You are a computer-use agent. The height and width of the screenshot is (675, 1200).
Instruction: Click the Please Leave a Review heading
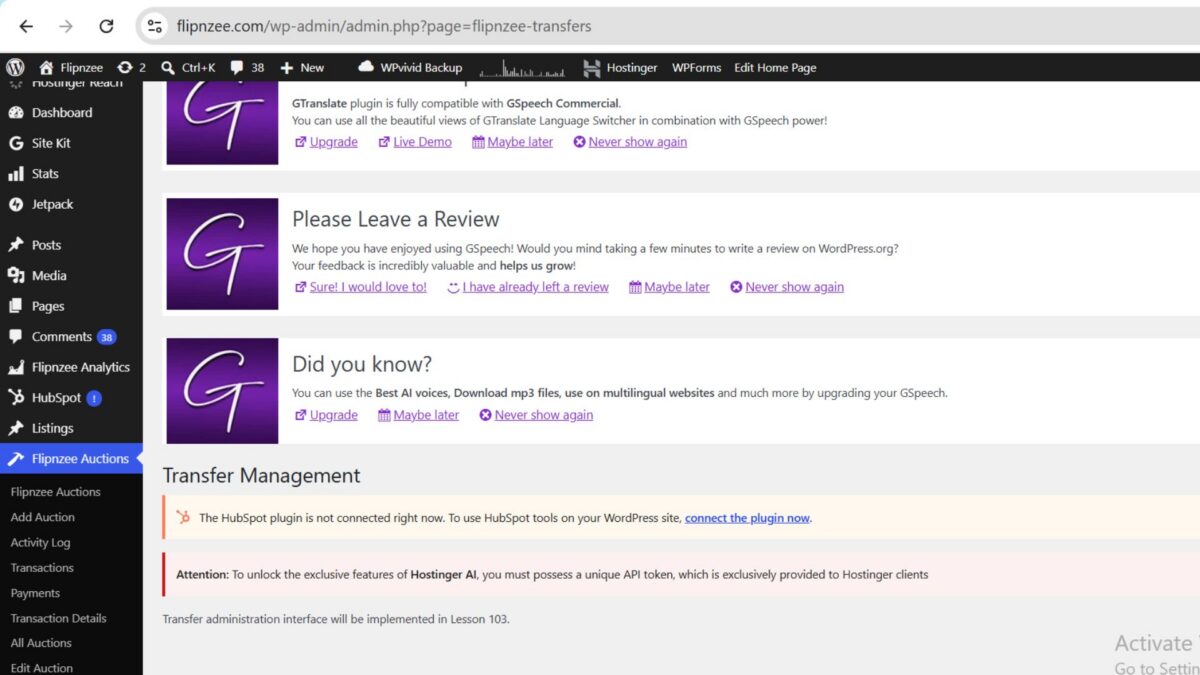[396, 219]
